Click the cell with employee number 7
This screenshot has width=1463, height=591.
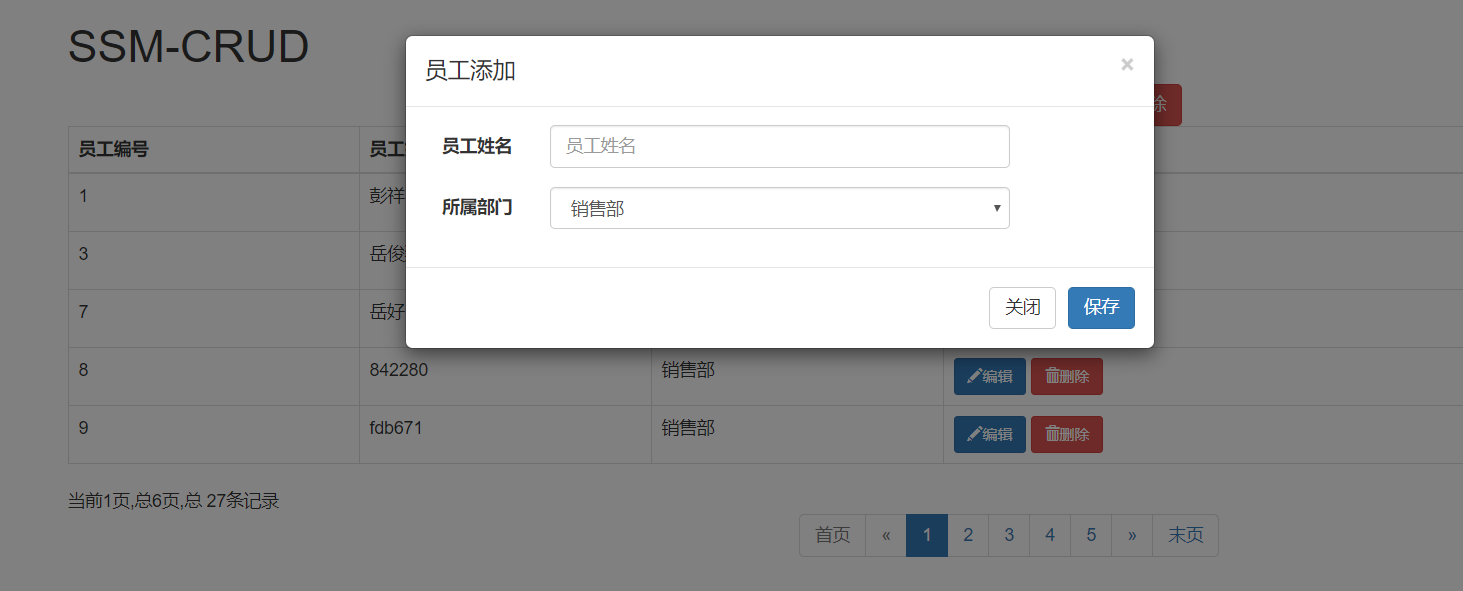coord(214,319)
